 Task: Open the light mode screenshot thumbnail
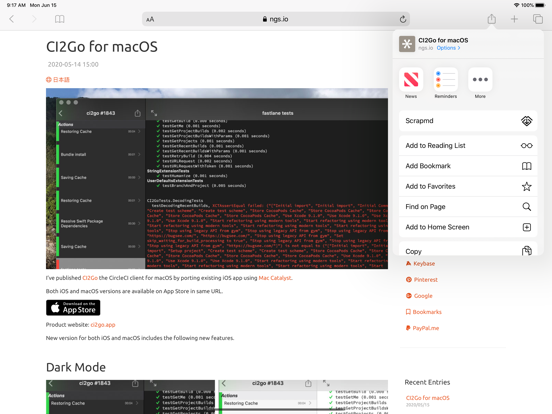303,397
